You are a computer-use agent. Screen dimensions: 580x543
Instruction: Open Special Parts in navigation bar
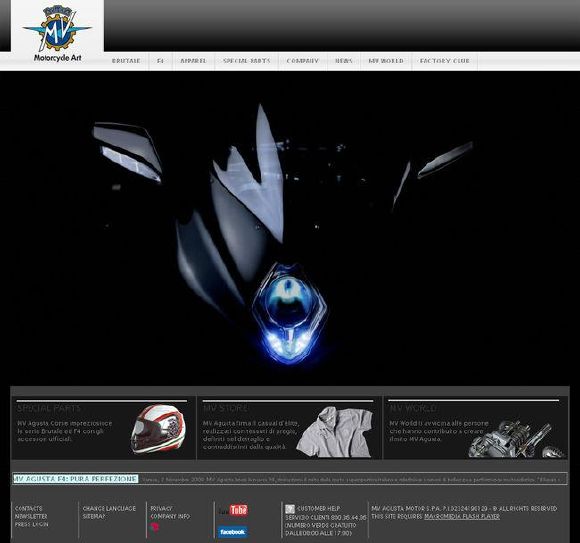click(247, 61)
